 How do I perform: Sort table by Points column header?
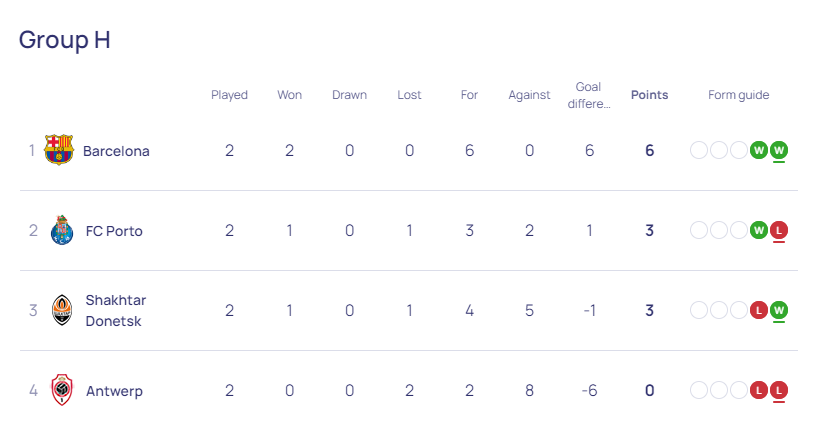click(649, 95)
